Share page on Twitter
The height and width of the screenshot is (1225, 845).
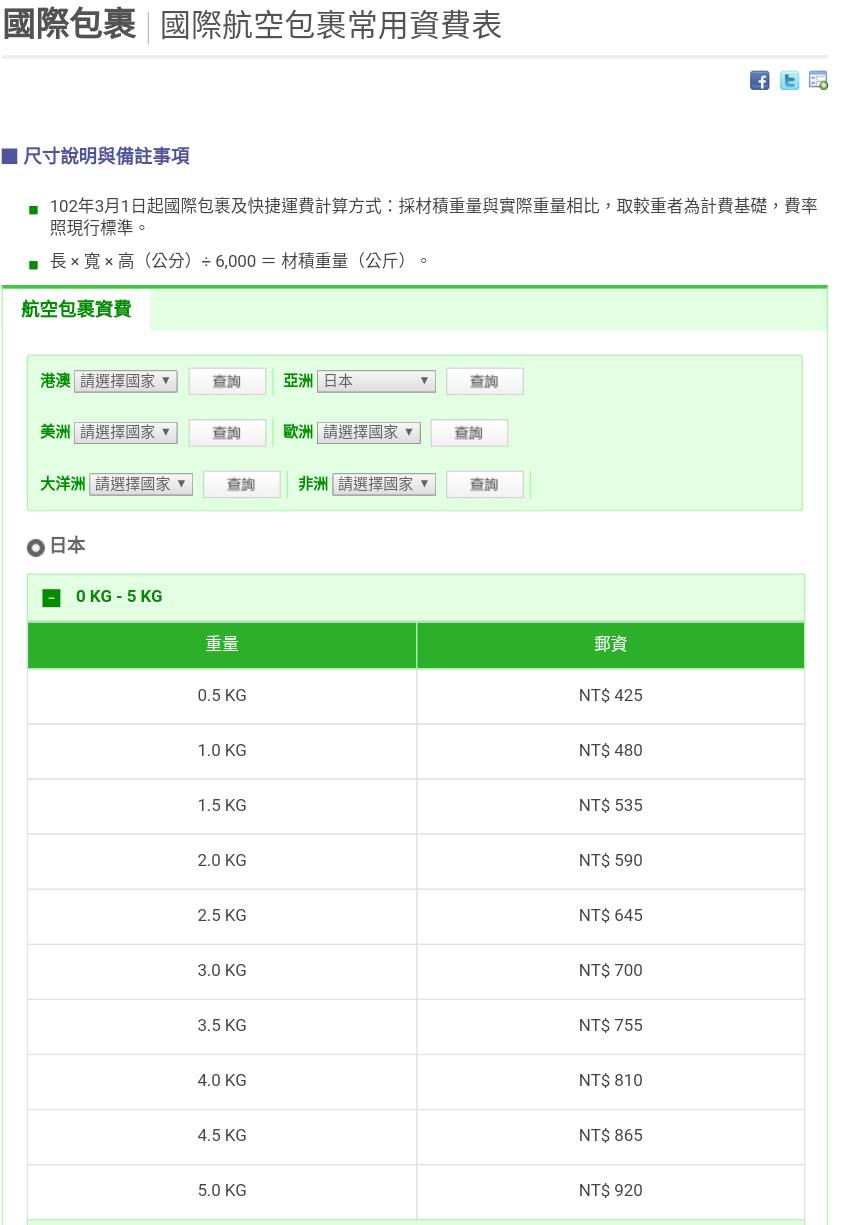[789, 81]
